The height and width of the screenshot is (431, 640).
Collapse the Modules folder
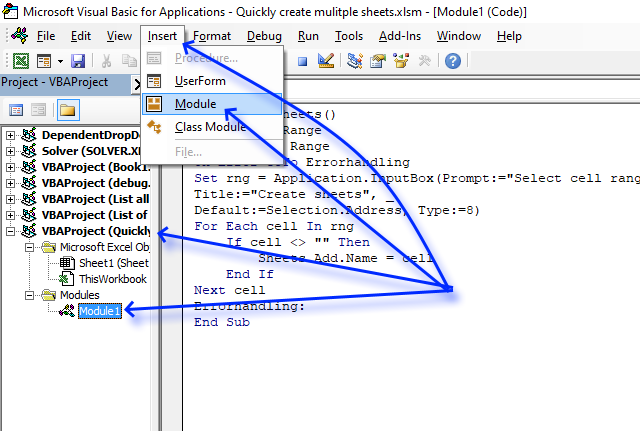(x=29, y=295)
